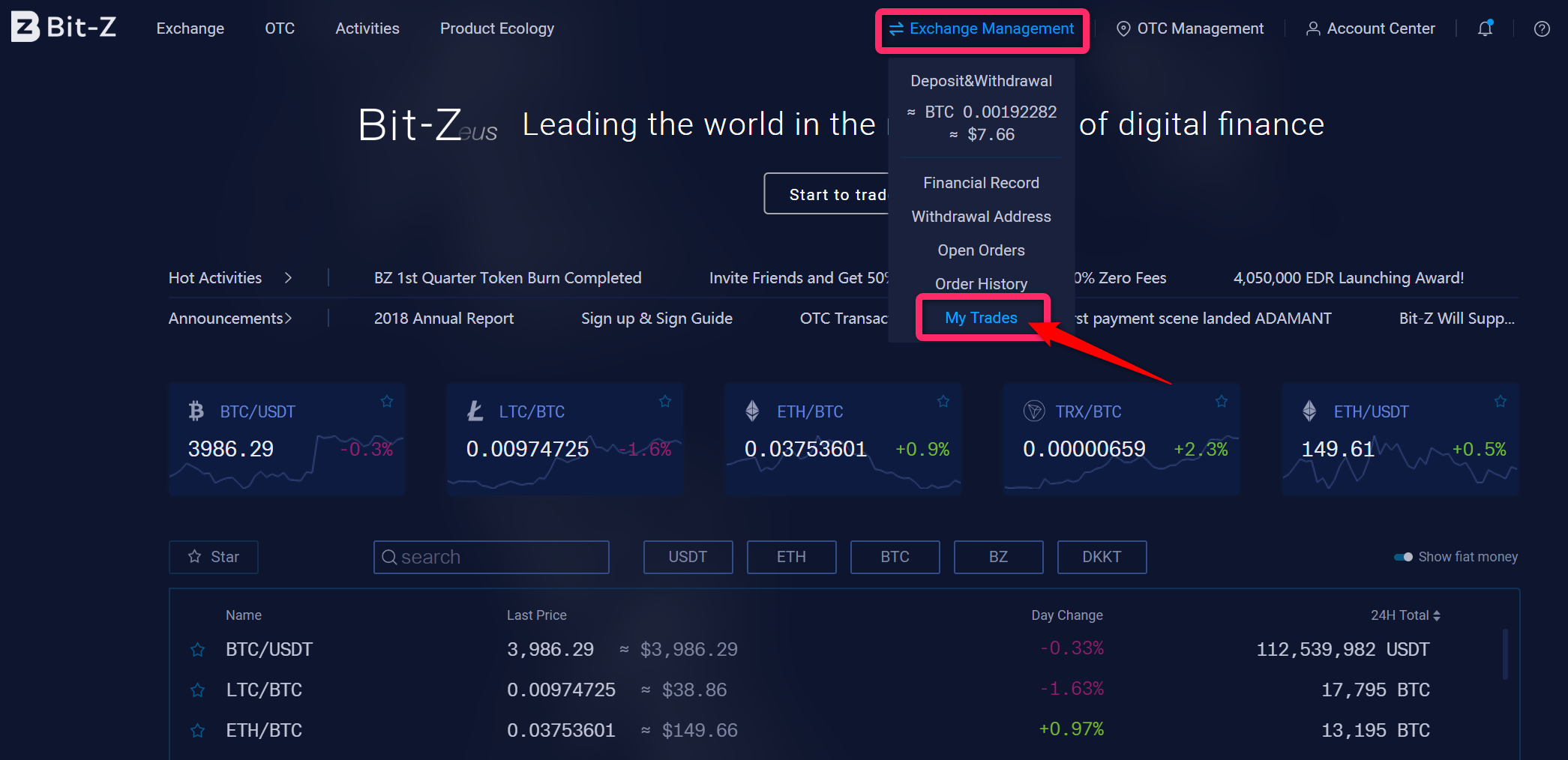Image resolution: width=1568 pixels, height=760 pixels.
Task: Select My Trades menu entry
Action: coord(982,318)
